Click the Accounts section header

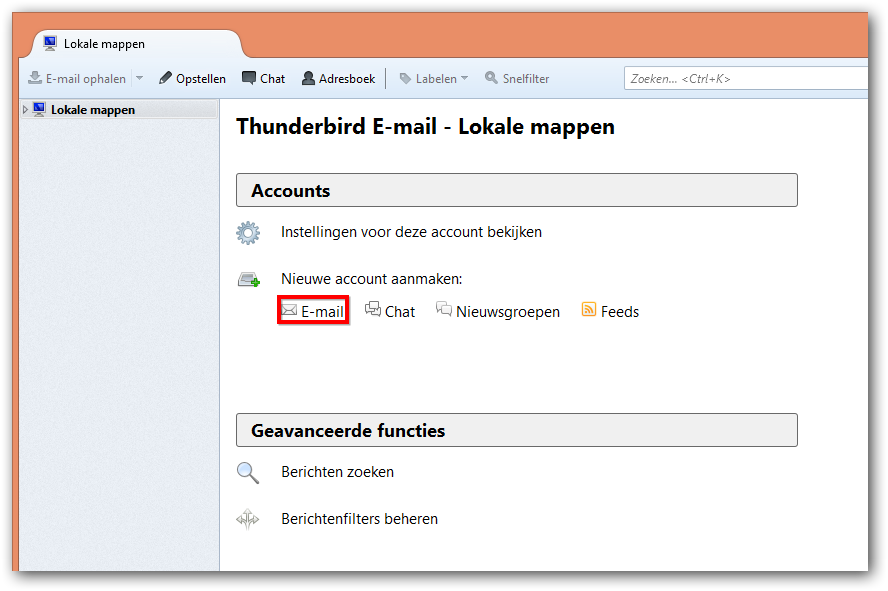pyautogui.click(x=516, y=190)
